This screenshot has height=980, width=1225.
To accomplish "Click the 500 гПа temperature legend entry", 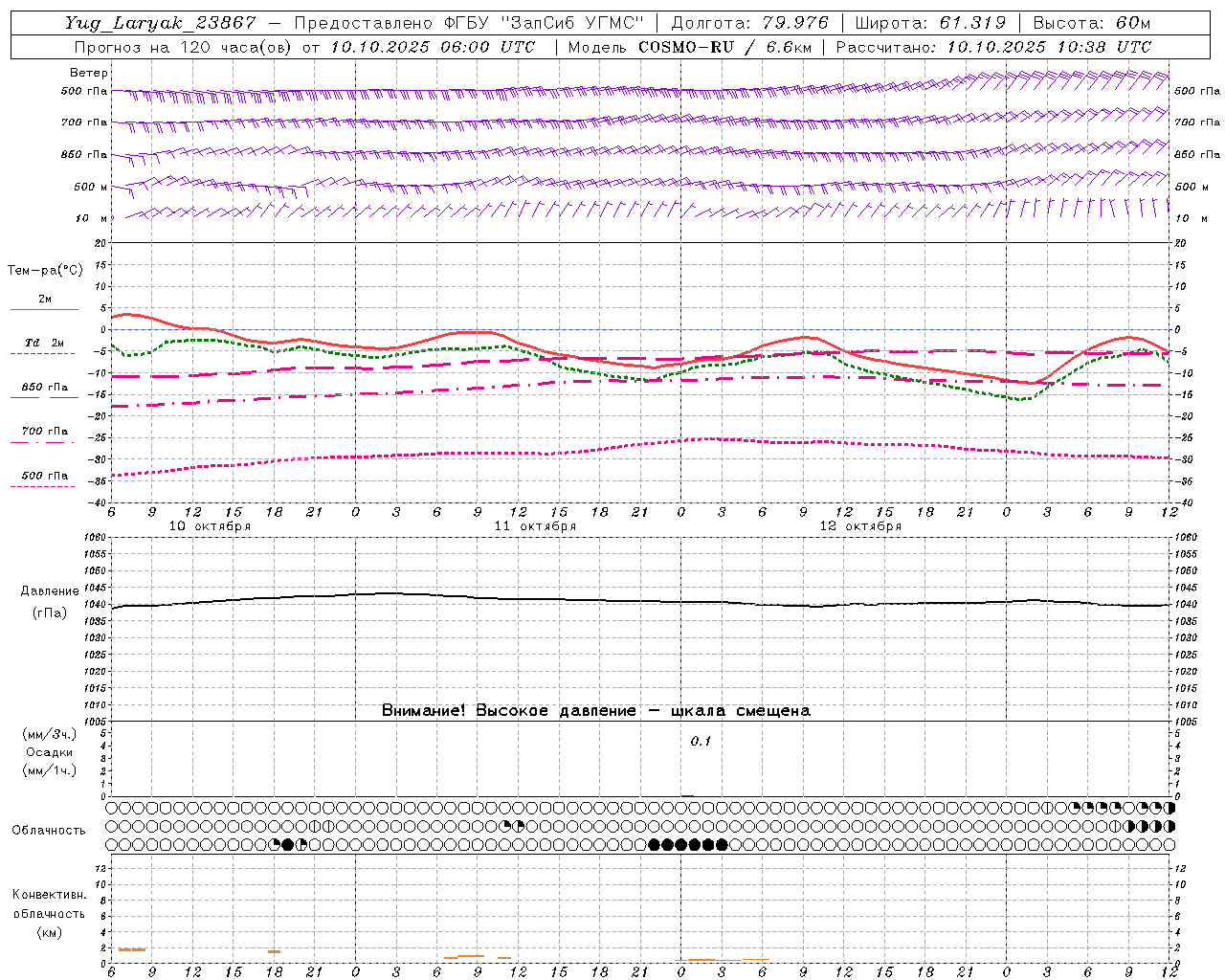I will [x=45, y=475].
